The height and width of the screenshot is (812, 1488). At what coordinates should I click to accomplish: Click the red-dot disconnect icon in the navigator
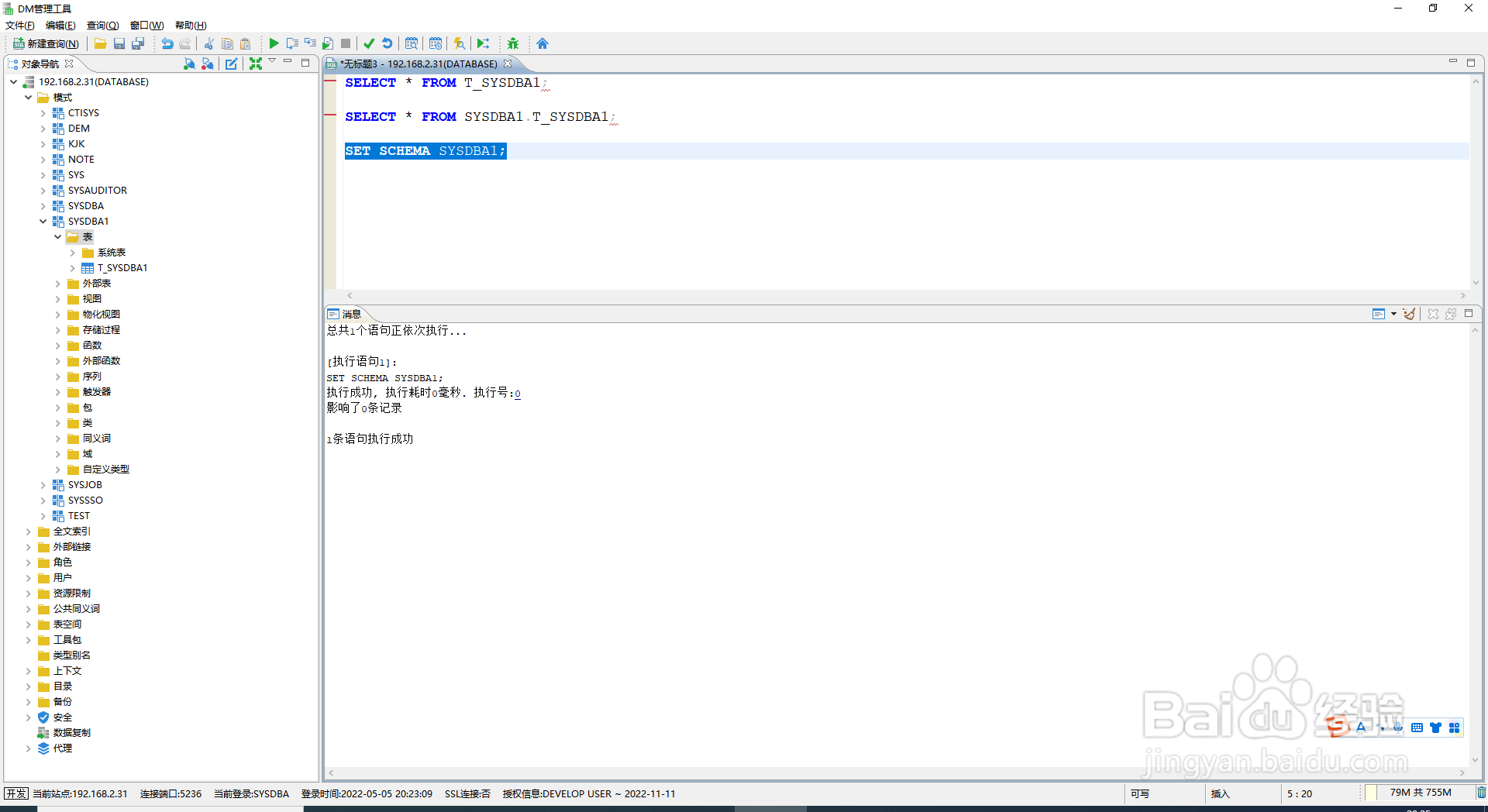tap(207, 64)
